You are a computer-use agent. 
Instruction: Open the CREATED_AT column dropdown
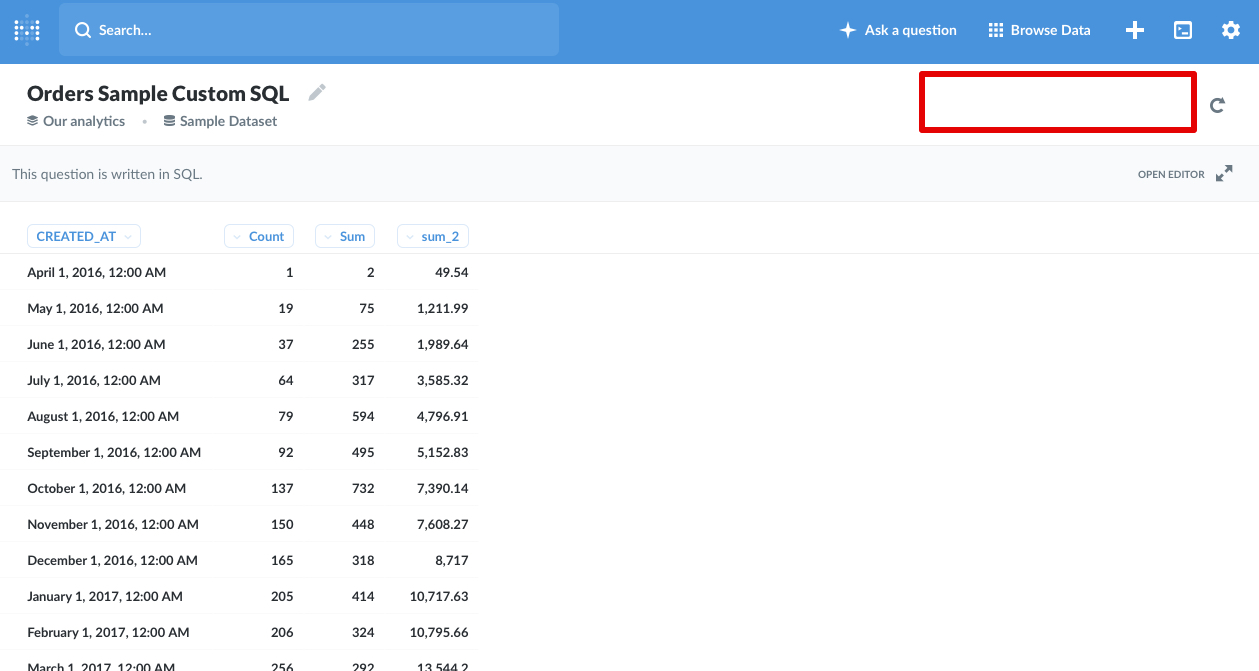[x=129, y=236]
